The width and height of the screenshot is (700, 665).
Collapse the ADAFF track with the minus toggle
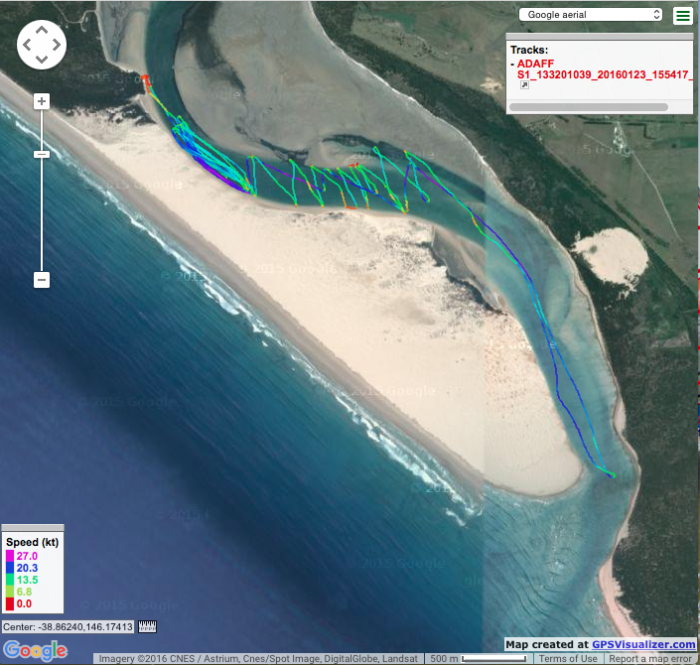(512, 63)
